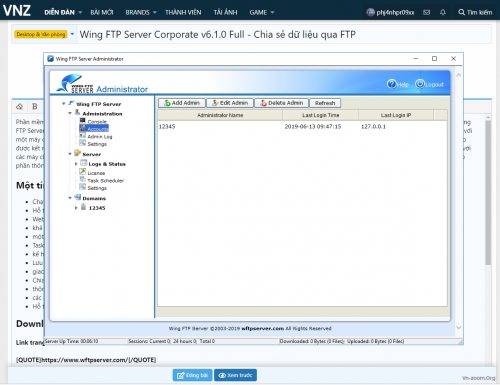Click the eraser icon in the editor toolbar
Viewport: 500px width, 385px height.
20,107
